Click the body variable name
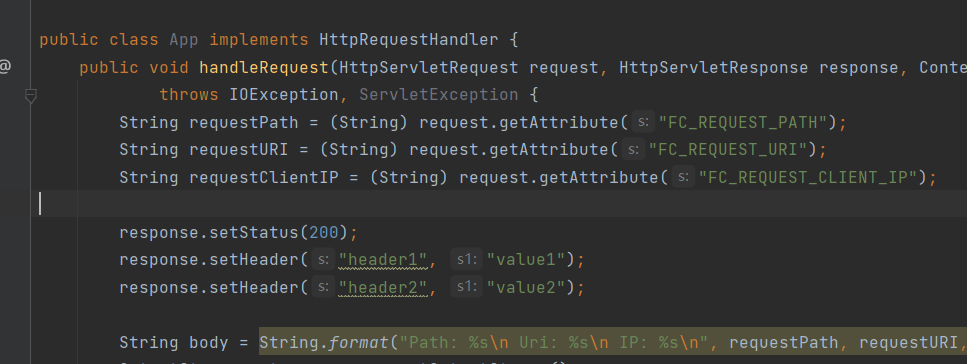967x364 pixels. (x=209, y=342)
